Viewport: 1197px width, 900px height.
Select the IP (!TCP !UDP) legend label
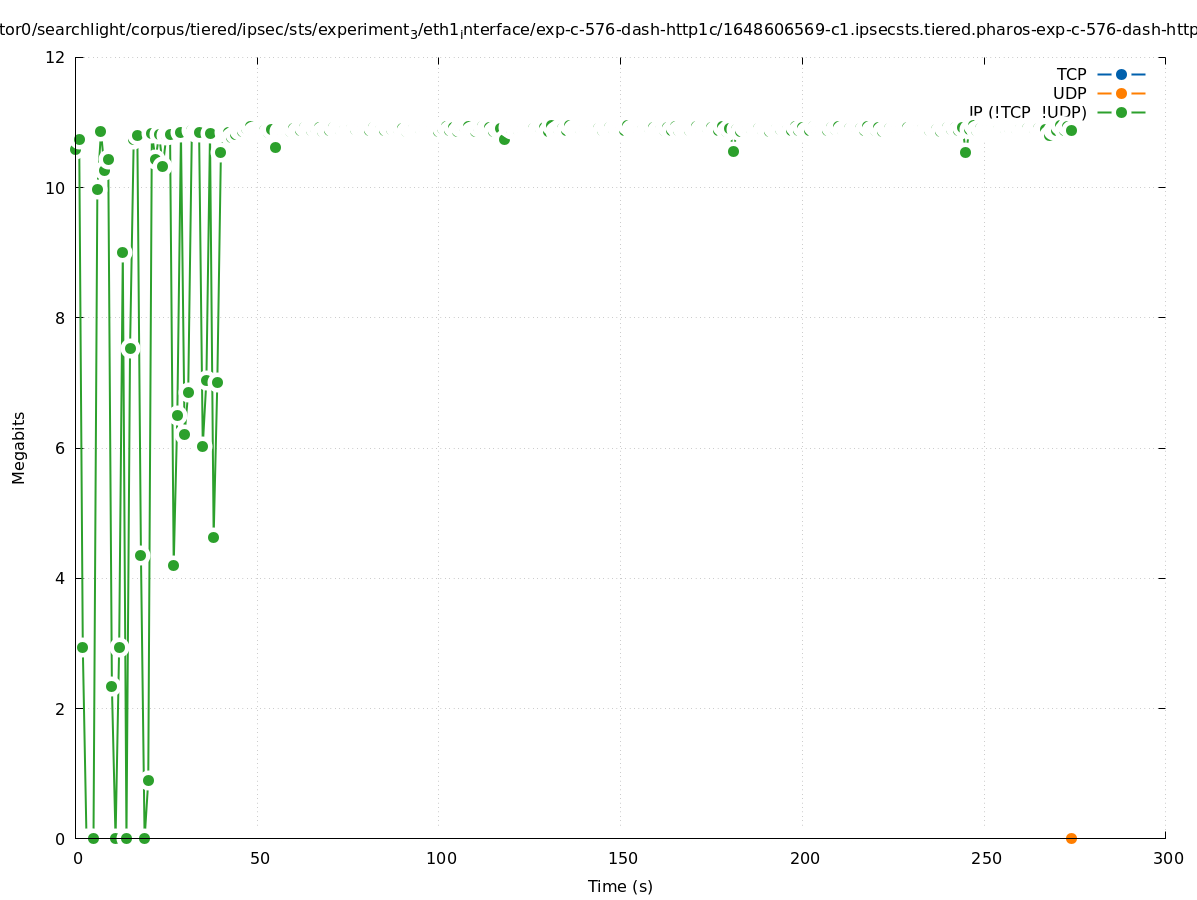(x=1027, y=112)
